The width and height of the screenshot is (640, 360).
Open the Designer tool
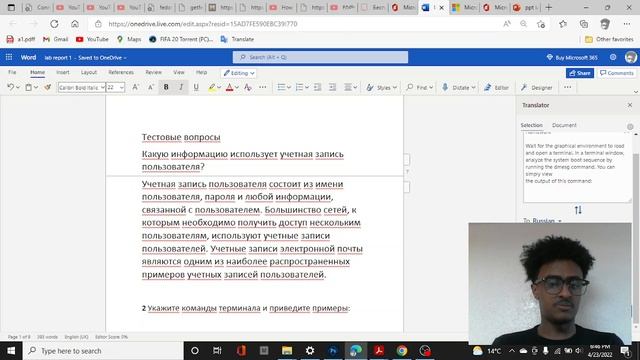[x=536, y=87]
